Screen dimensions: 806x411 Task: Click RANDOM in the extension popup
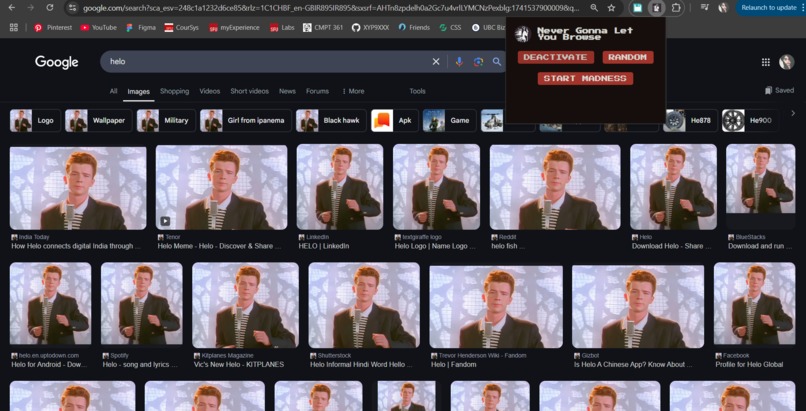pos(628,58)
